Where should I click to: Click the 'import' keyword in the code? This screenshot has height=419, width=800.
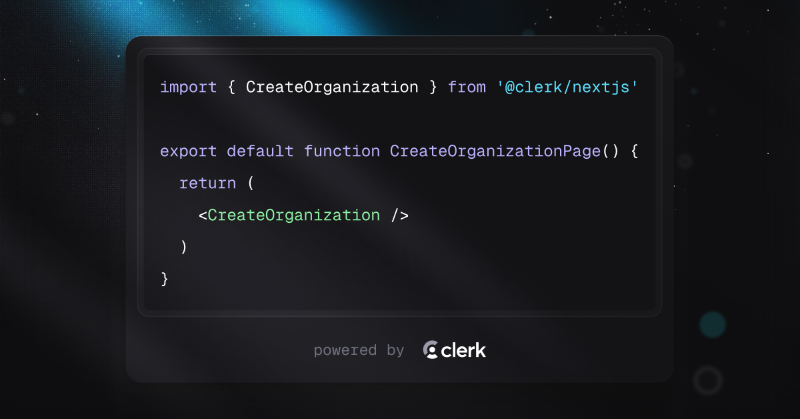[x=188, y=87]
